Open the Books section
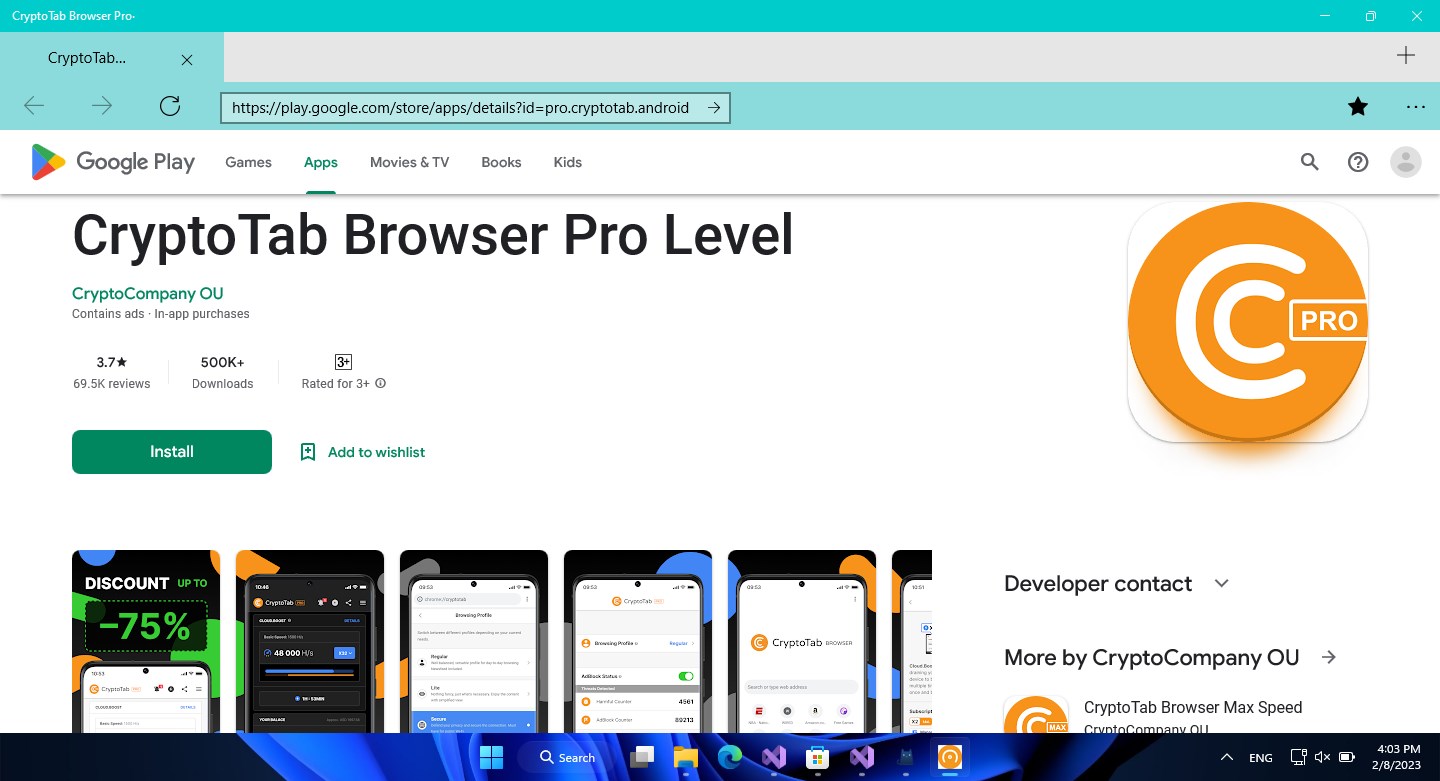 pyautogui.click(x=501, y=162)
